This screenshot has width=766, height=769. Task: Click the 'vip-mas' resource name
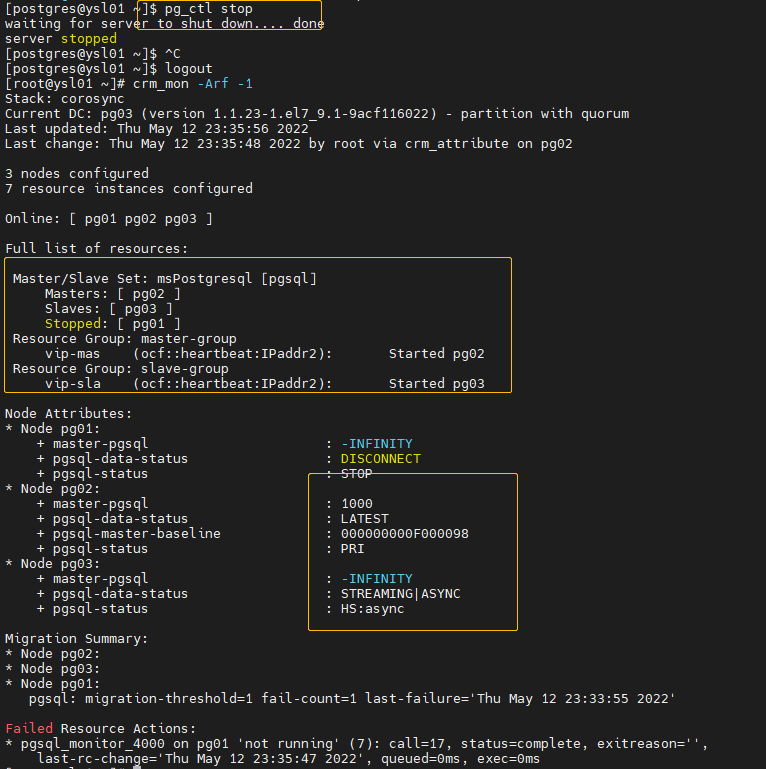point(73,354)
